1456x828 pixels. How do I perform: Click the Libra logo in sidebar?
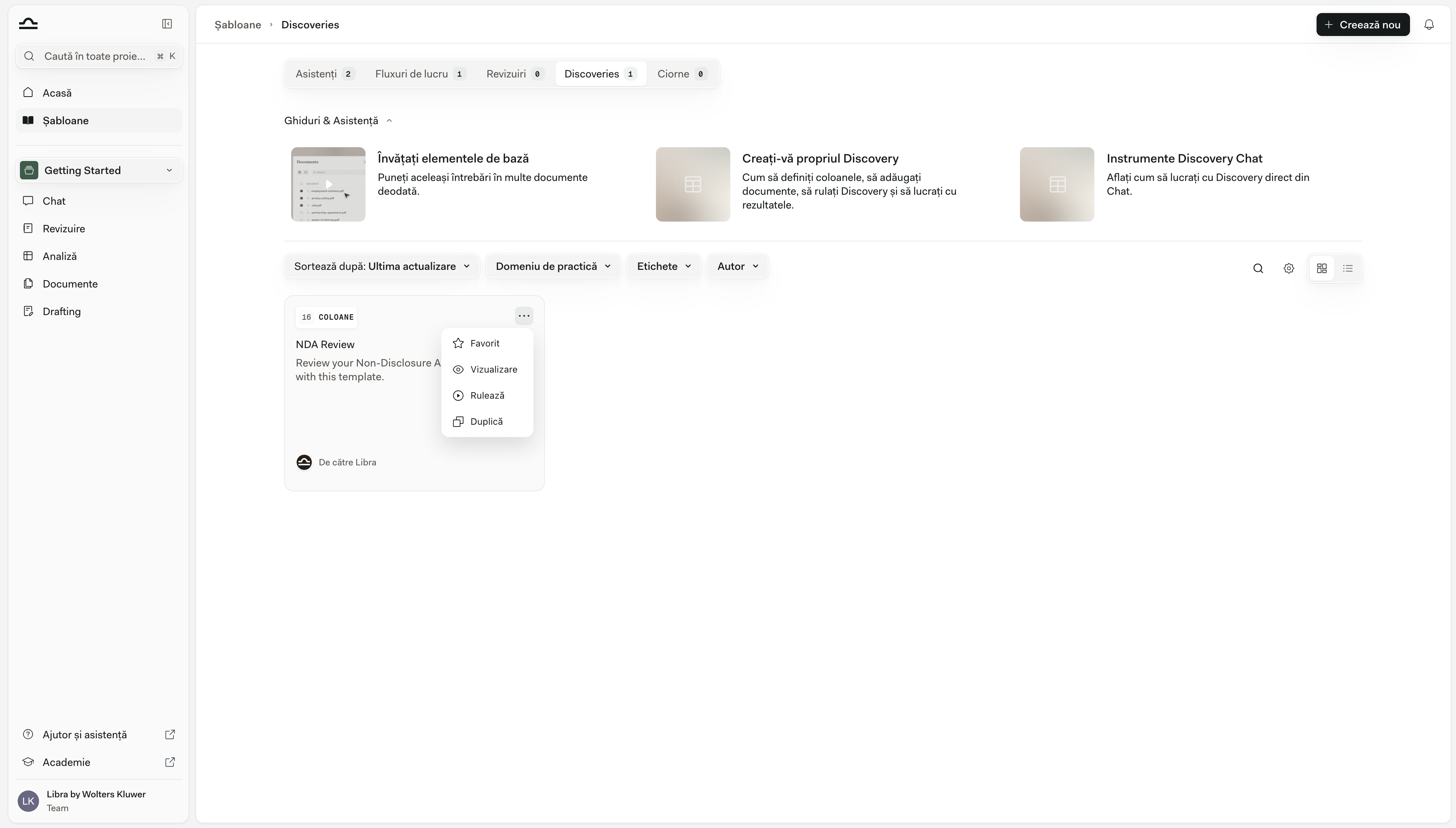(28, 24)
